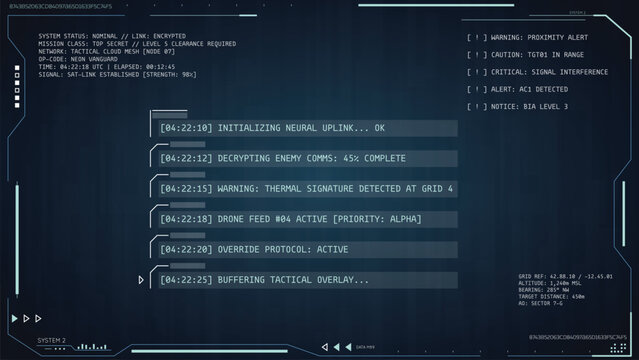Toggle the [ ! ] marker for PROXIMITY ALERT
The width and height of the screenshot is (639, 360).
tap(477, 38)
